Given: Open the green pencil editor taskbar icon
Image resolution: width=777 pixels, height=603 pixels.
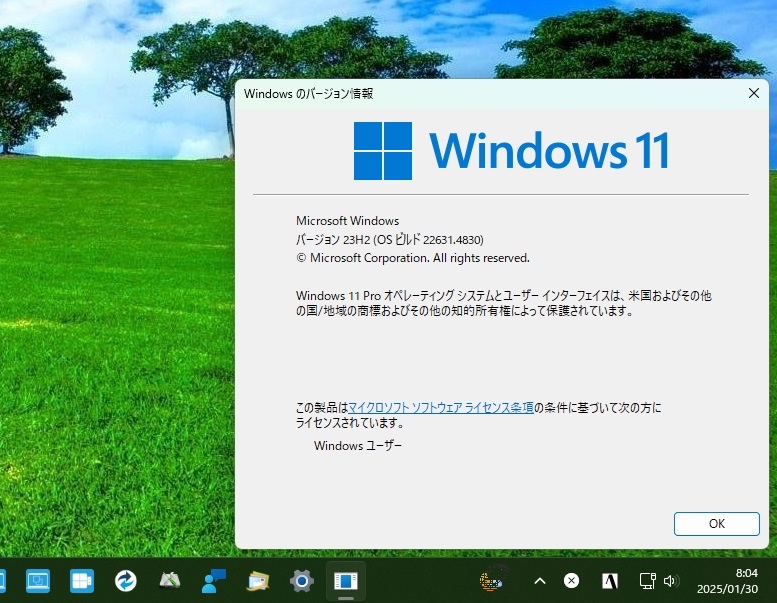Looking at the screenshot, I should pos(169,580).
